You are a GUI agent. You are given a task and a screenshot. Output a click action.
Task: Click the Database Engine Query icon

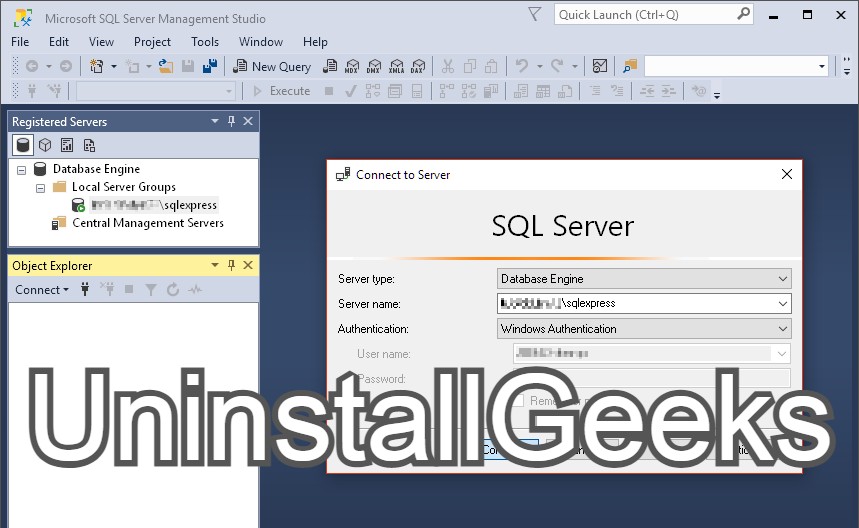pyautogui.click(x=330, y=67)
